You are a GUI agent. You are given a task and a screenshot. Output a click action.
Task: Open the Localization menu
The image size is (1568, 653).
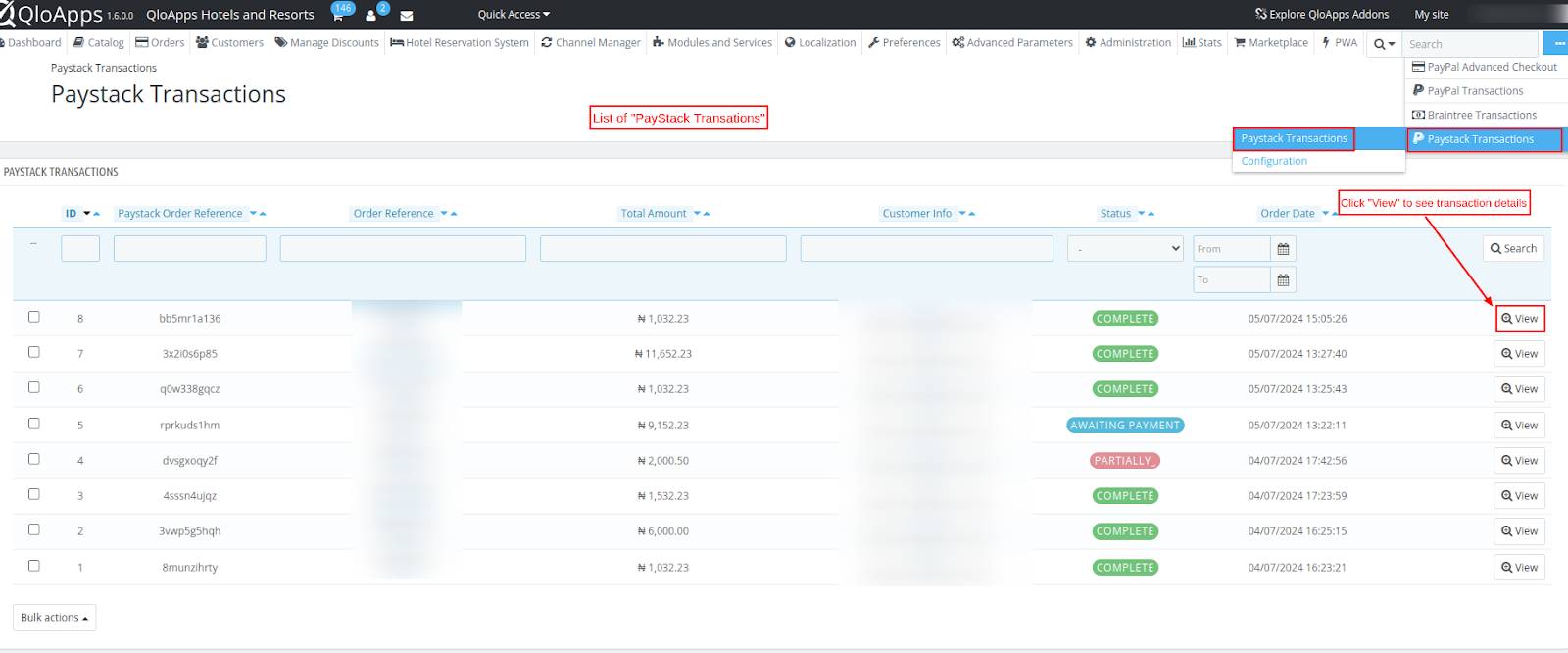(x=820, y=43)
